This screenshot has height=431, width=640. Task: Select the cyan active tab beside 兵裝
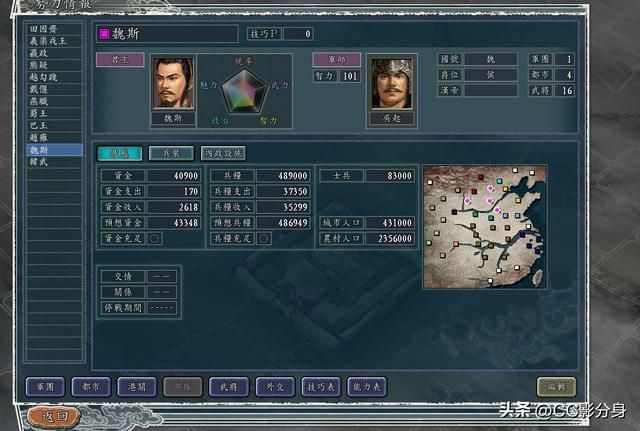click(120, 153)
